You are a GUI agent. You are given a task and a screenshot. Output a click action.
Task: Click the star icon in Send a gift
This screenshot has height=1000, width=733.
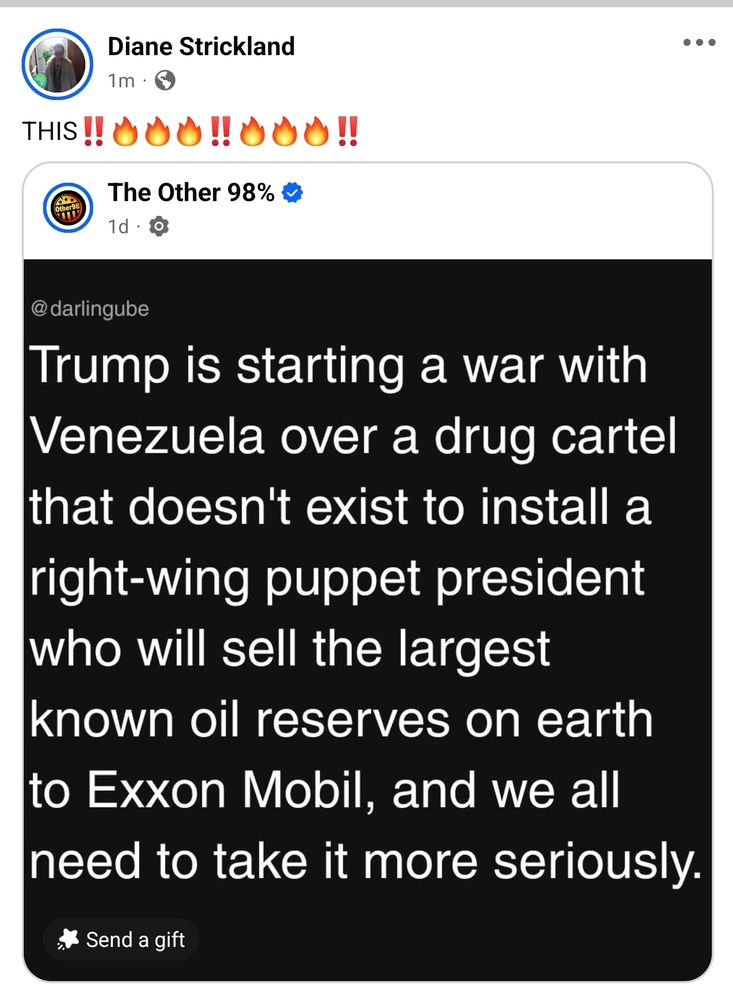[69, 940]
